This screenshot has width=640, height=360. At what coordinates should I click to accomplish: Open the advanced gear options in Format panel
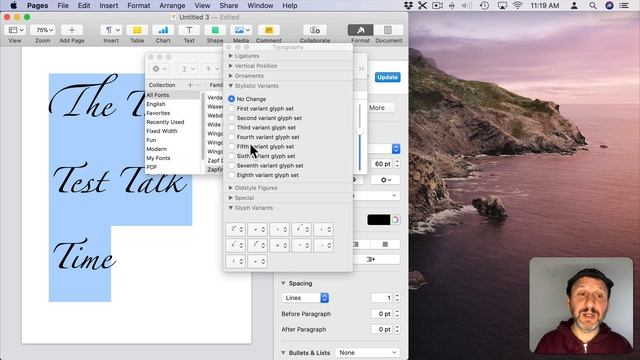pos(385,180)
